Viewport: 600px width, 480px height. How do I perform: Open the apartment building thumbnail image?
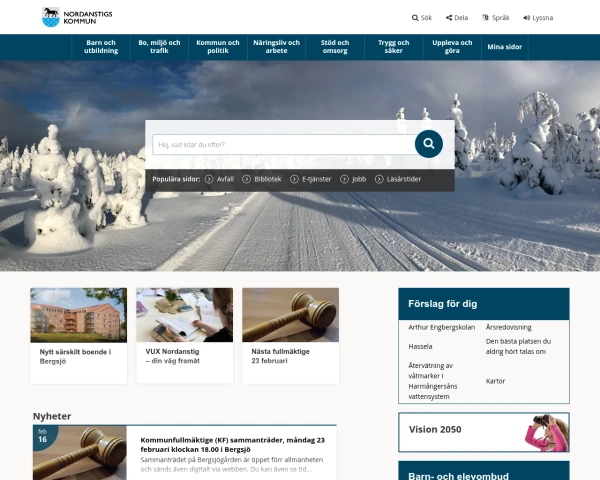pyautogui.click(x=78, y=315)
